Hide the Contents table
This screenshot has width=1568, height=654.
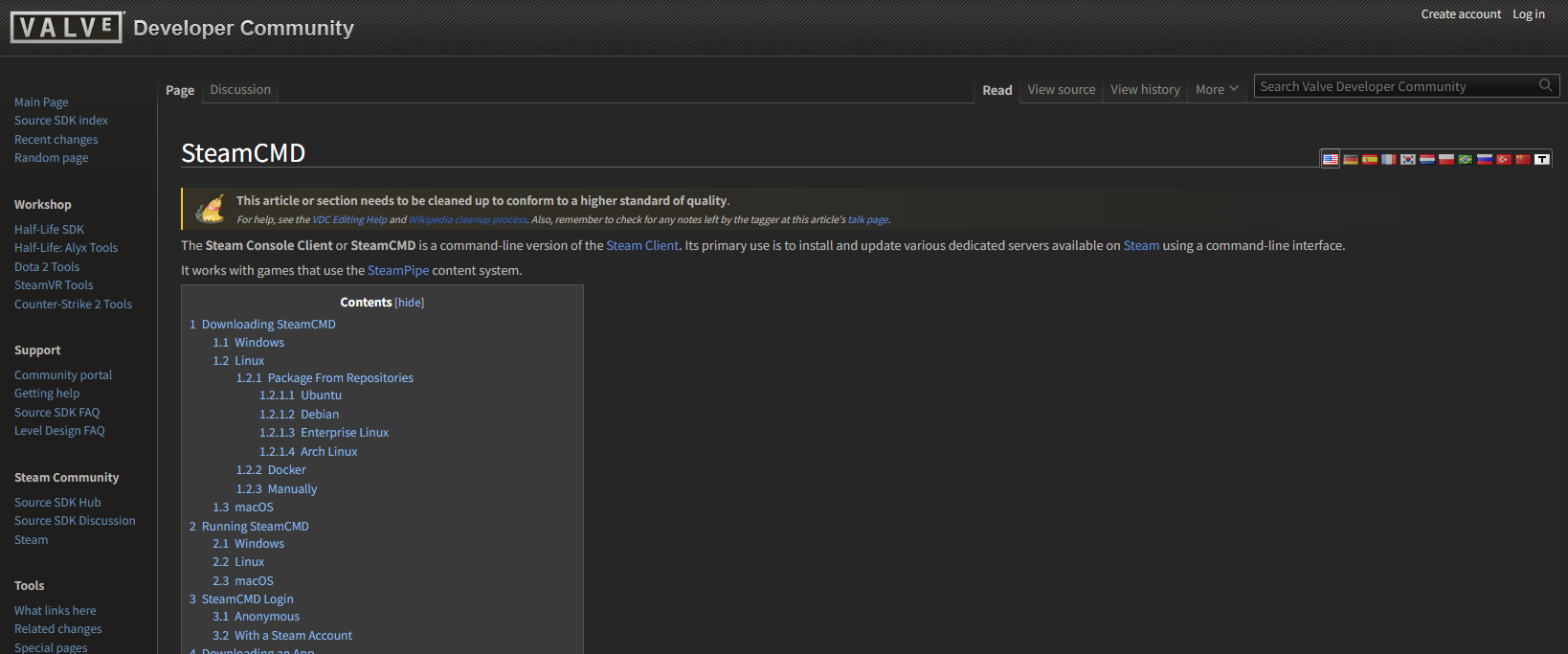tap(410, 303)
